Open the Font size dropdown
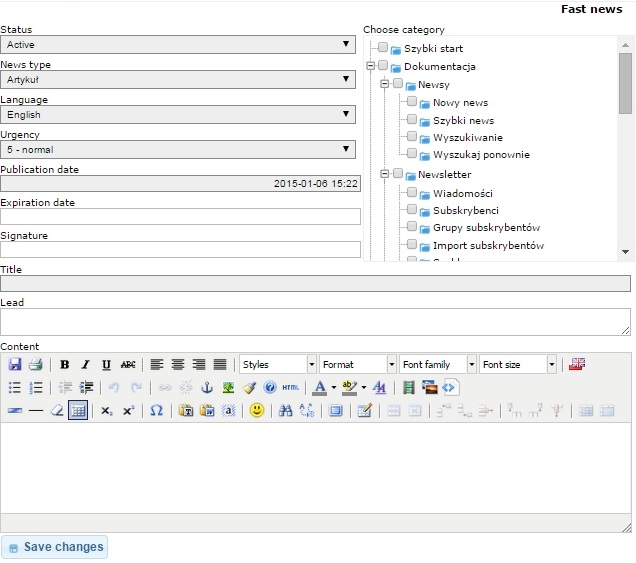The image size is (636, 563). click(518, 364)
